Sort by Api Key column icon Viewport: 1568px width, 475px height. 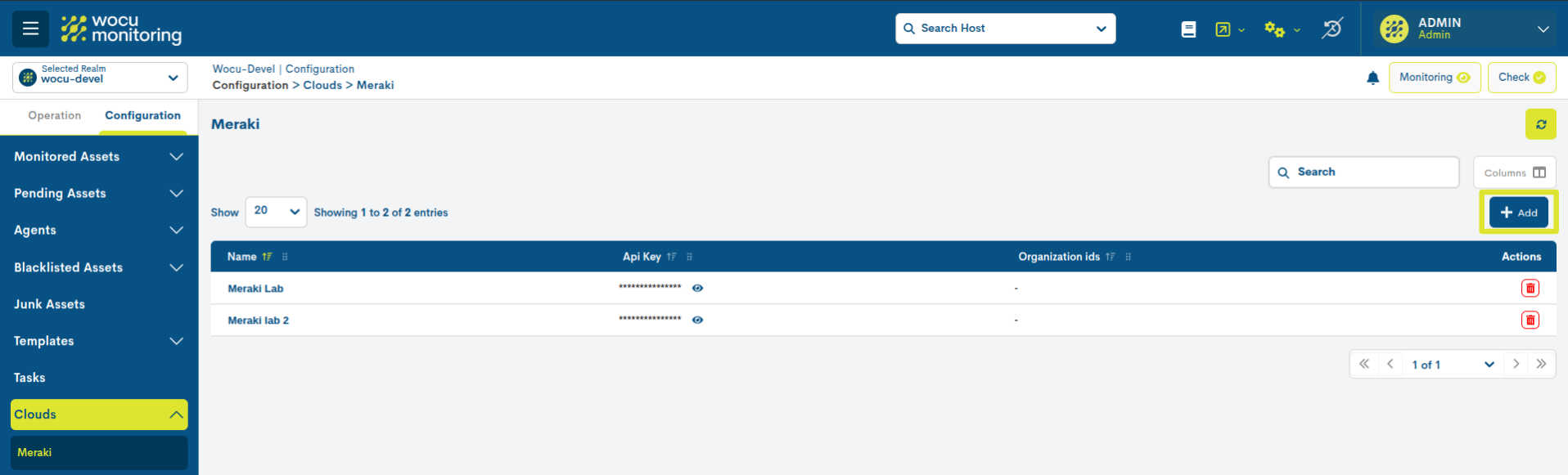pos(671,257)
